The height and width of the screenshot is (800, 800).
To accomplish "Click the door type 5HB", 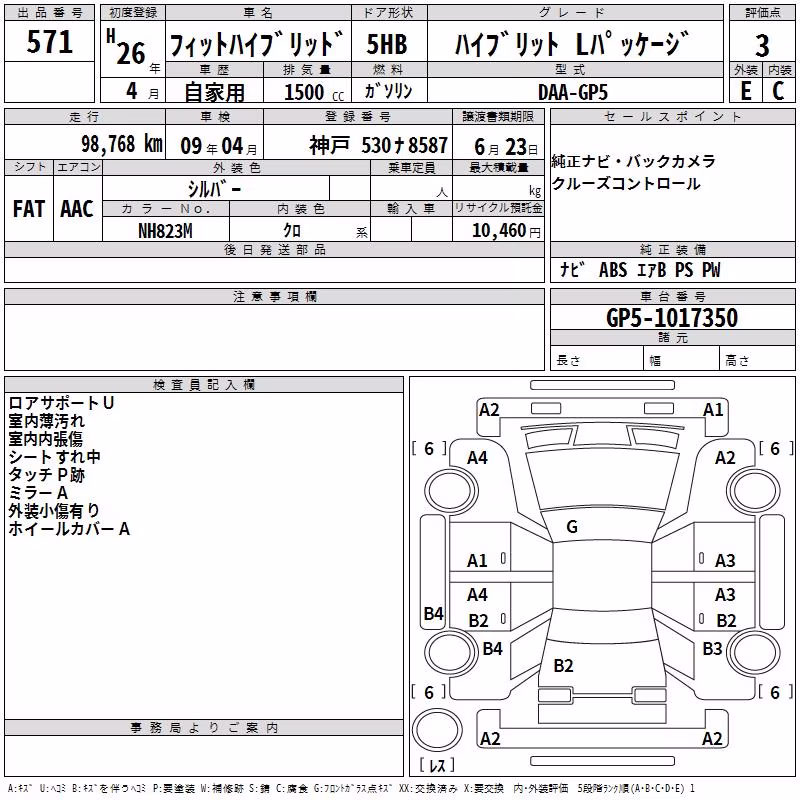I will [x=387, y=44].
